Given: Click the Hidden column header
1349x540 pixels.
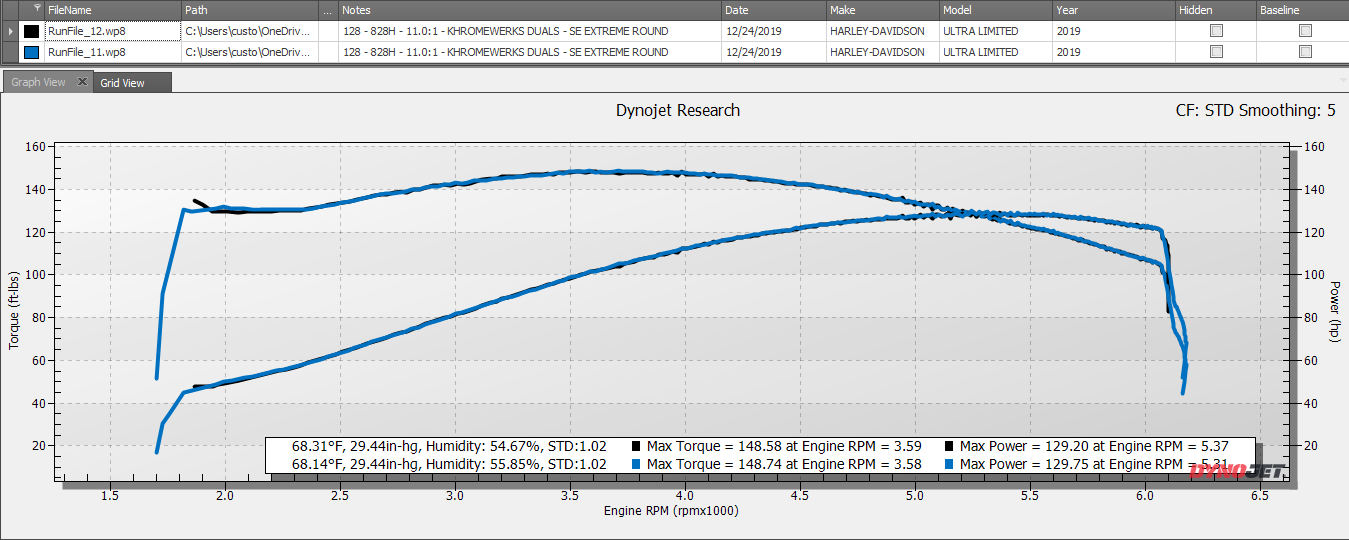Looking at the screenshot, I should click(x=1216, y=10).
